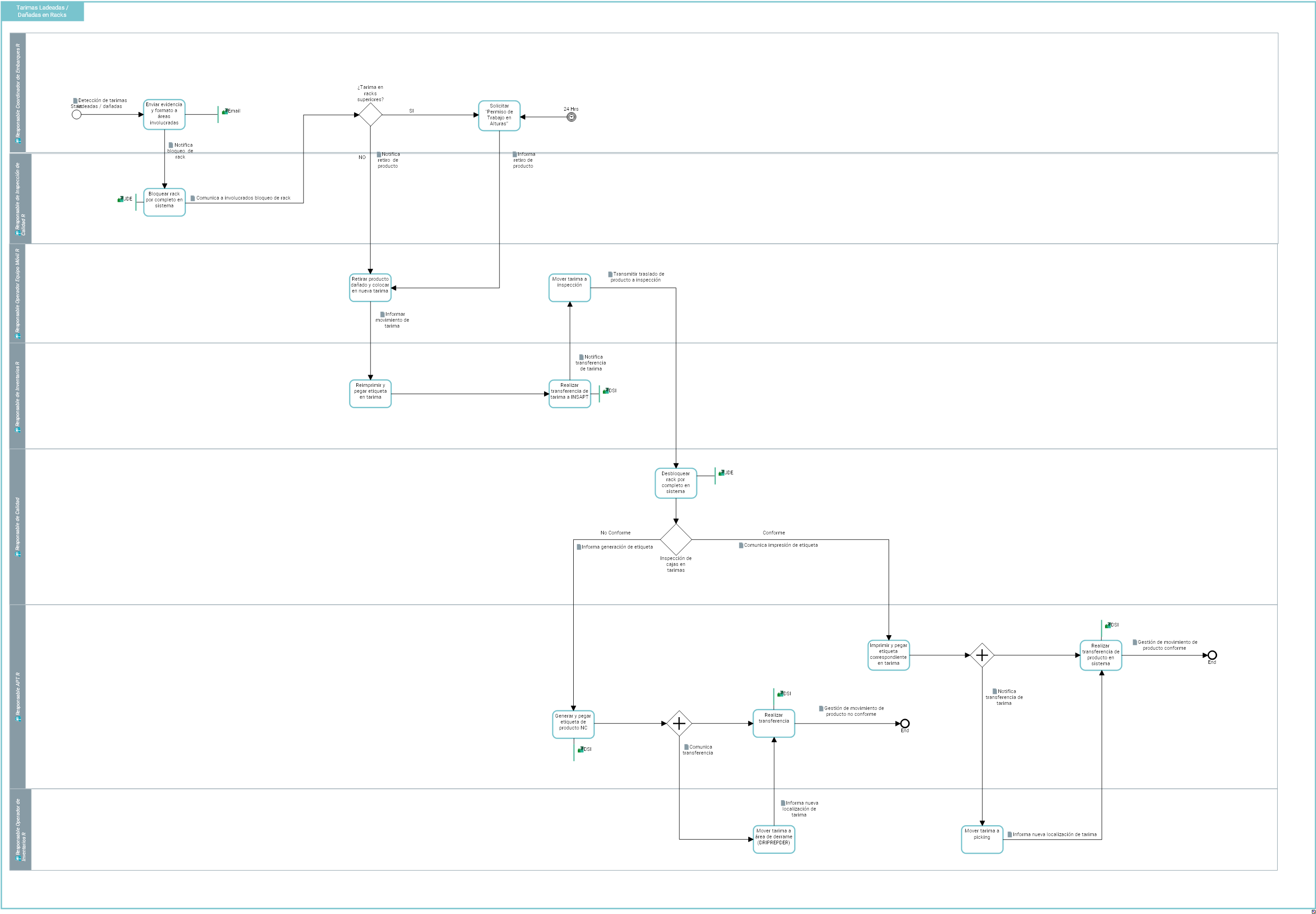Select the Solicitar Permiso de Trabajo en Alturas task
This screenshot has width=1316, height=914.
[499, 116]
